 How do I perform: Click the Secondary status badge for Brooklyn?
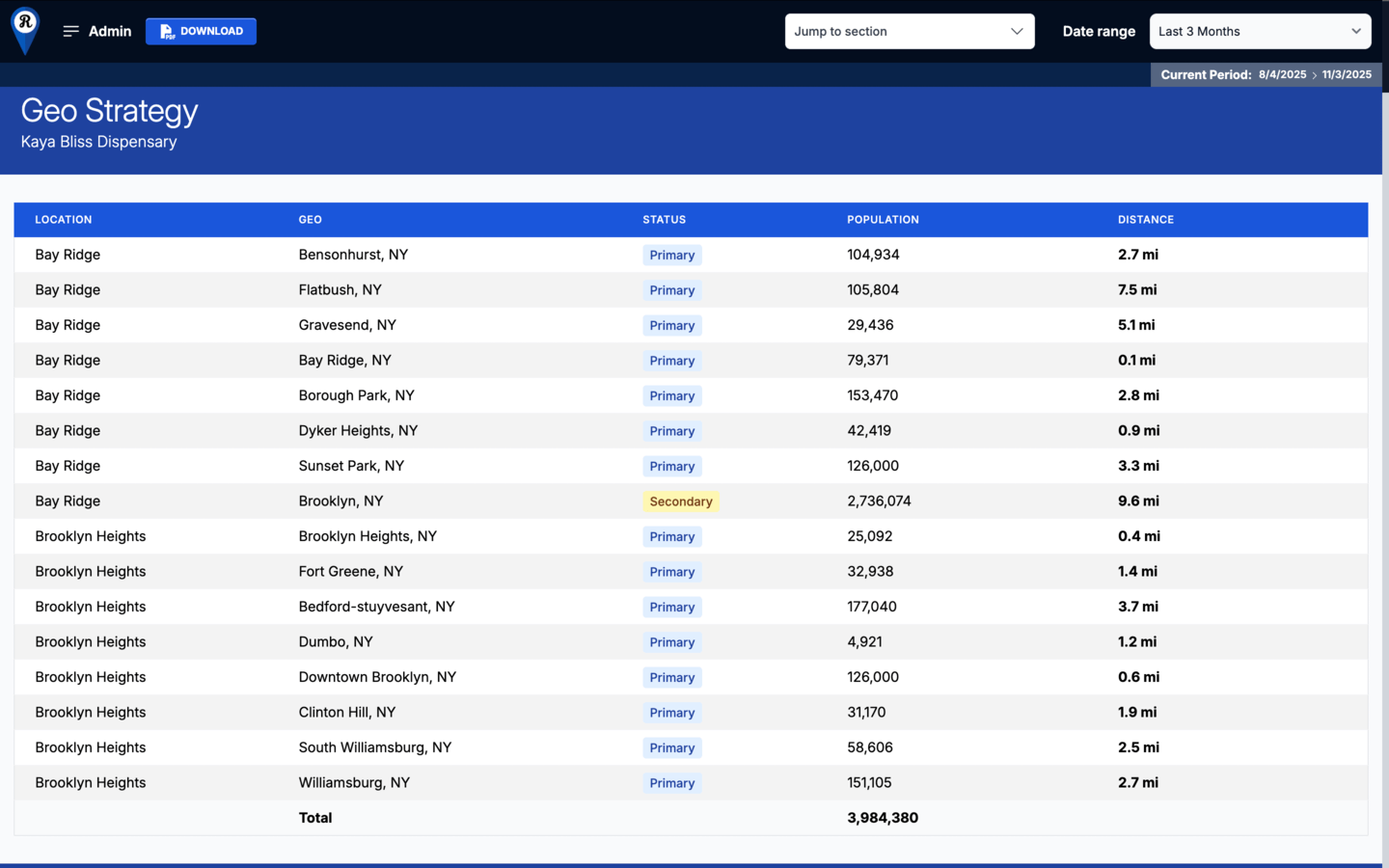tap(680, 502)
